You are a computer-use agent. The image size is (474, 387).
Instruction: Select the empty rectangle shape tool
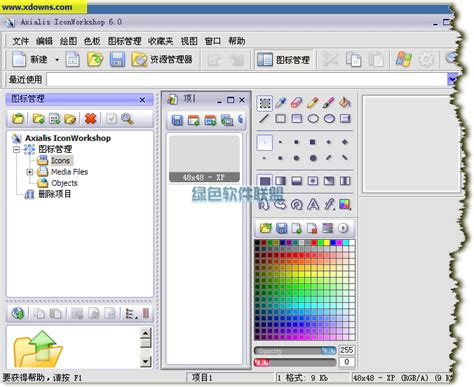tap(281, 119)
